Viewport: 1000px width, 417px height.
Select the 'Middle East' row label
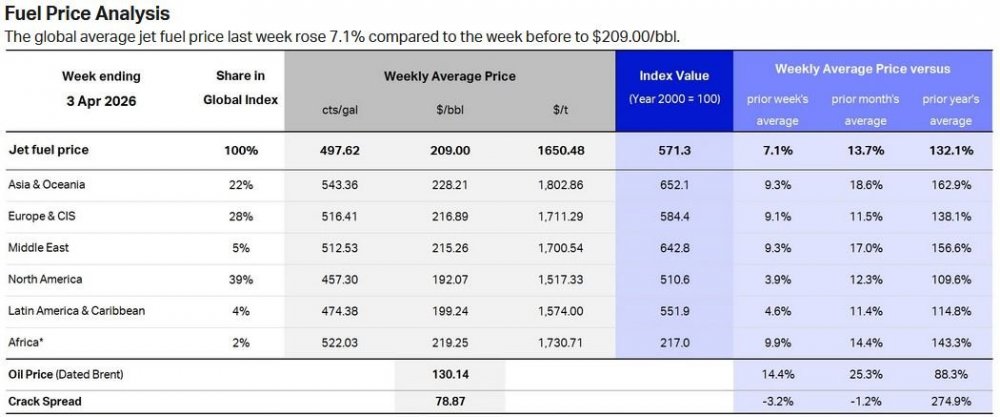tap(40, 247)
